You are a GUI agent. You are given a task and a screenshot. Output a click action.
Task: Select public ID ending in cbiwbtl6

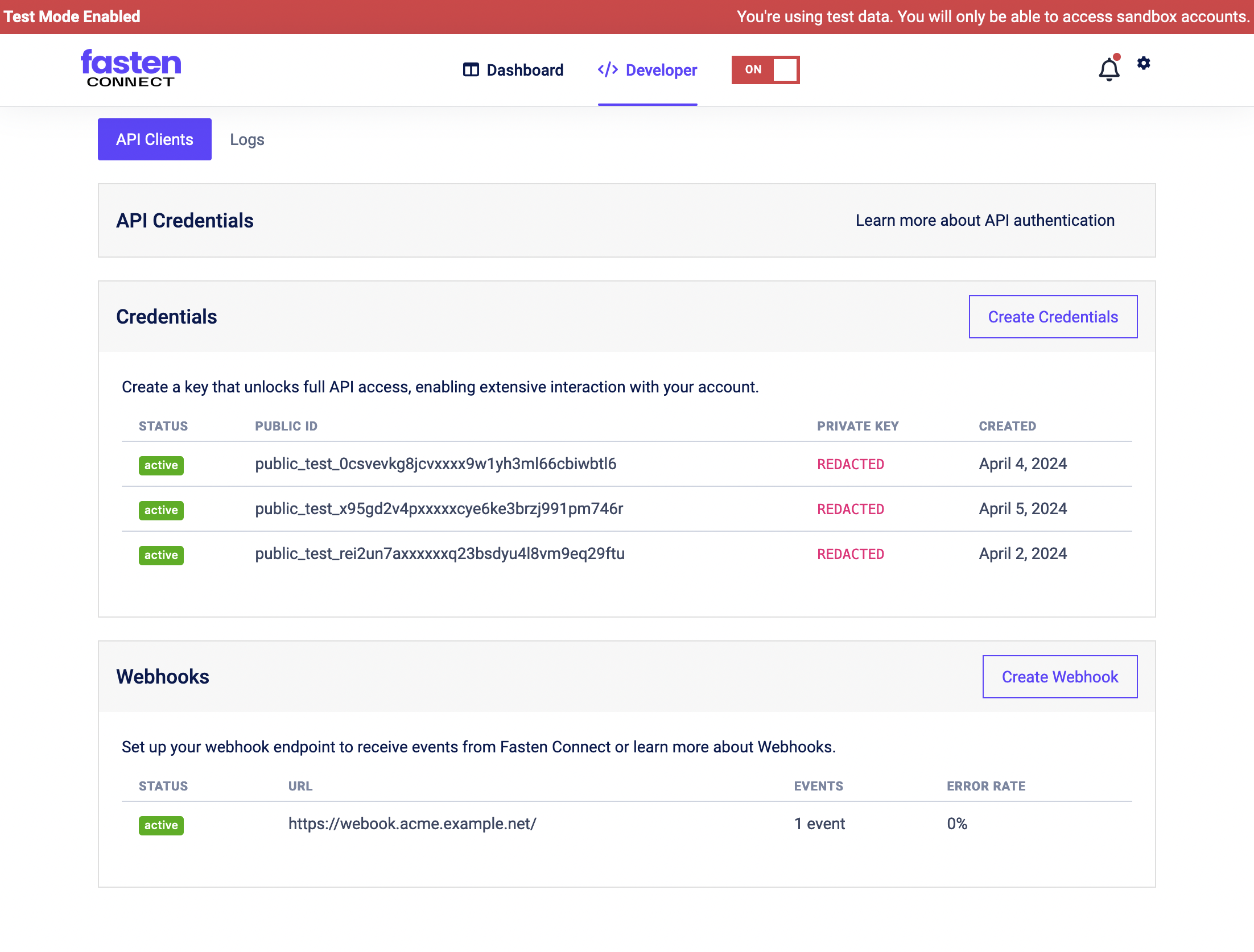pyautogui.click(x=436, y=464)
